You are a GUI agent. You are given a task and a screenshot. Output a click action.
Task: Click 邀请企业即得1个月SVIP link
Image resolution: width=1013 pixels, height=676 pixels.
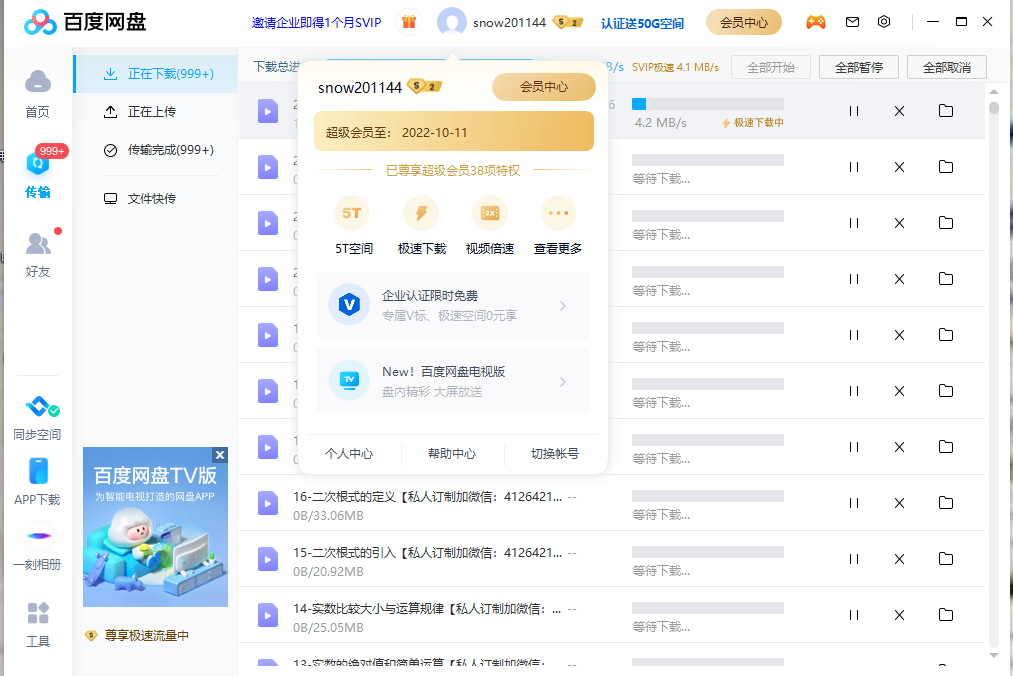point(317,23)
